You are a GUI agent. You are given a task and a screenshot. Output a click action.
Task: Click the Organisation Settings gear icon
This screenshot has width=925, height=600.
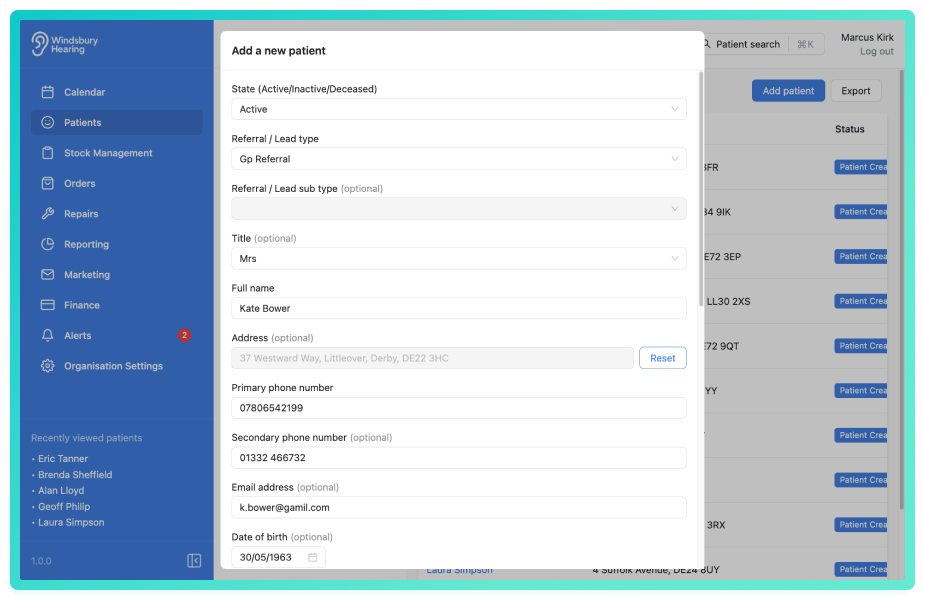48,366
